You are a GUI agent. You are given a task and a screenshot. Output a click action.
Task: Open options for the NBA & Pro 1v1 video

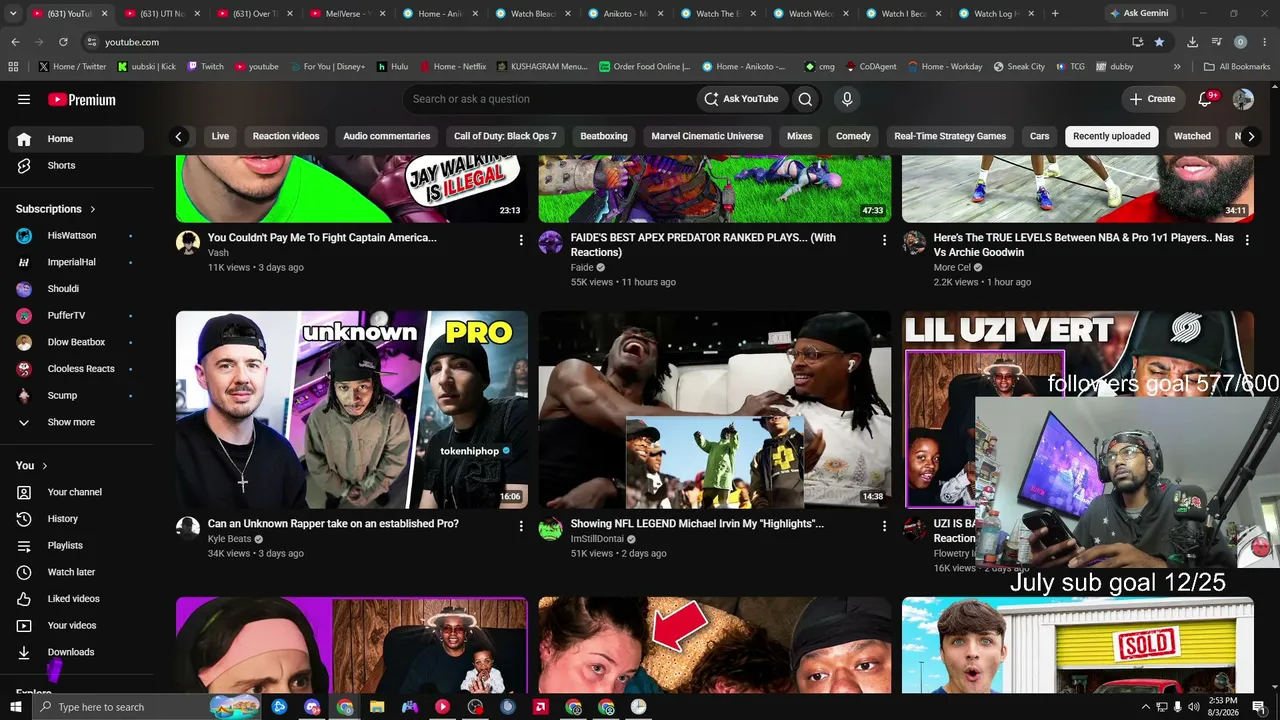point(1247,240)
